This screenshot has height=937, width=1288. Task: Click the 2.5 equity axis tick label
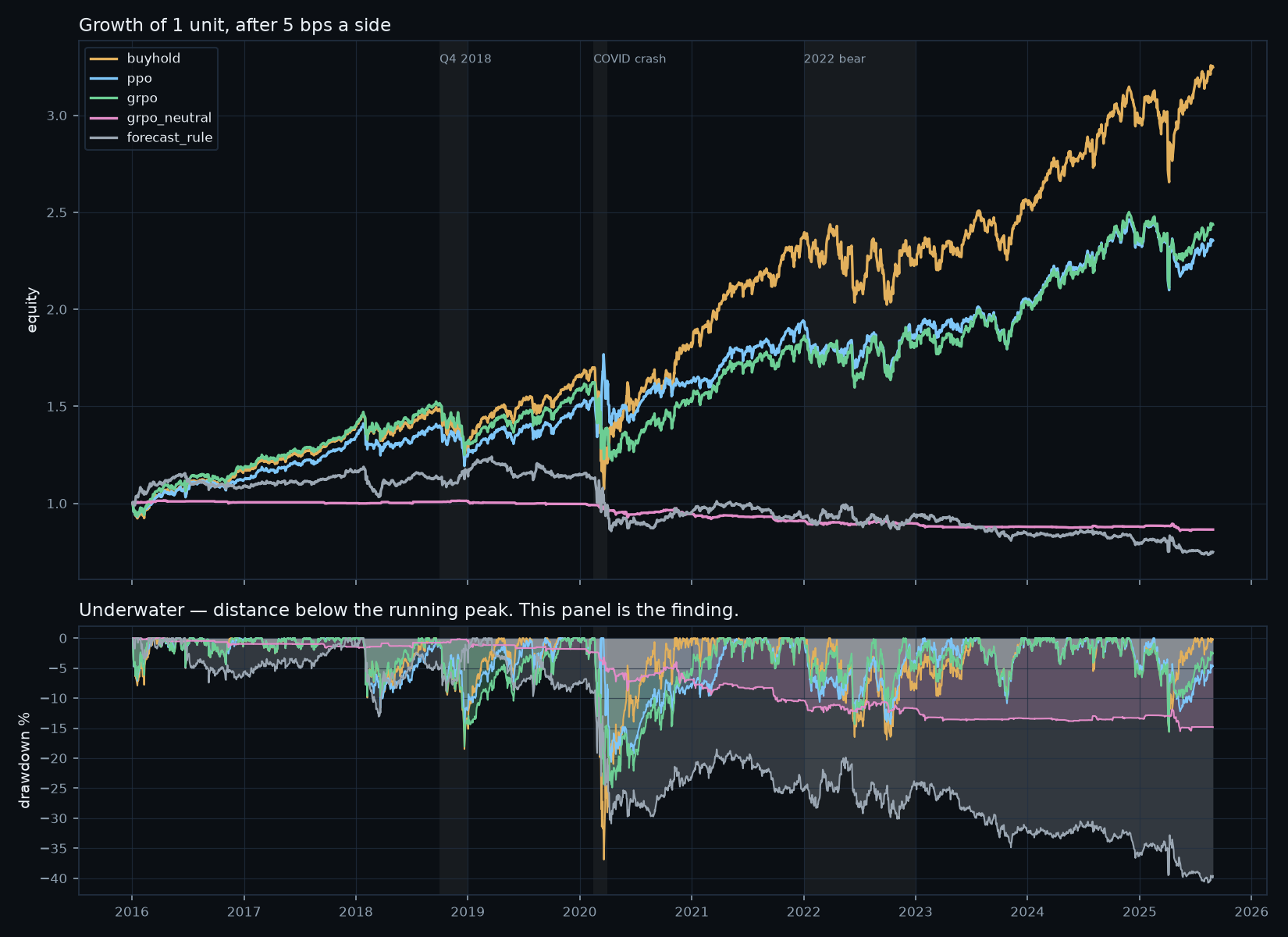[x=57, y=213]
